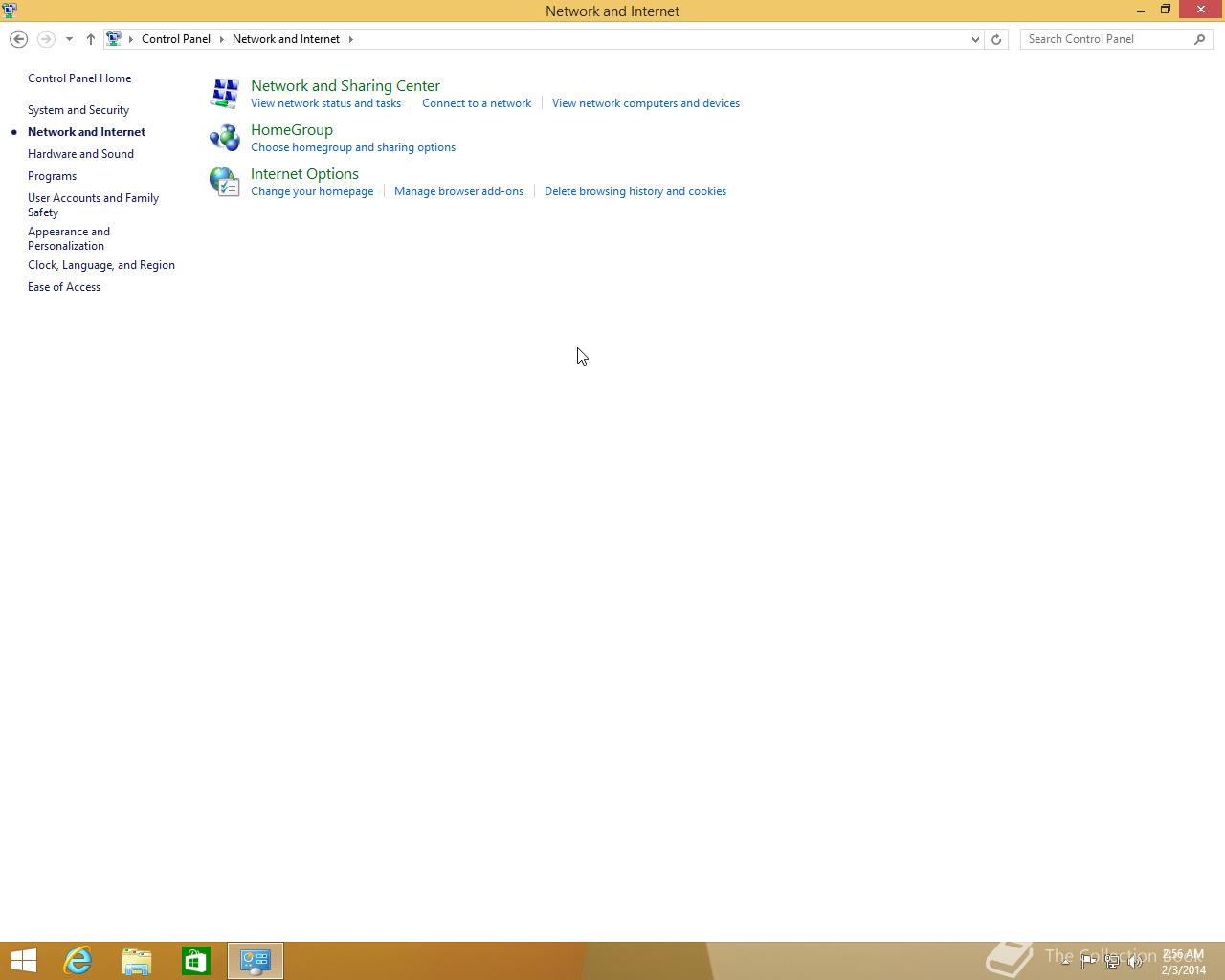Click Network and Internet breadcrumb
This screenshot has width=1225, height=980.
[286, 39]
